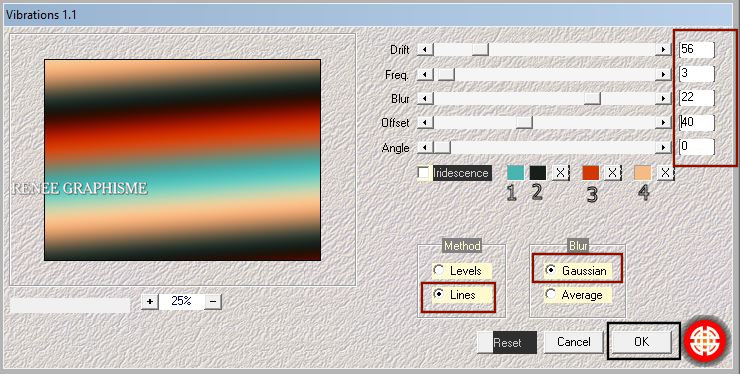Open the turquoise color swatch 1
Screen dimensions: 740x374
click(x=515, y=173)
